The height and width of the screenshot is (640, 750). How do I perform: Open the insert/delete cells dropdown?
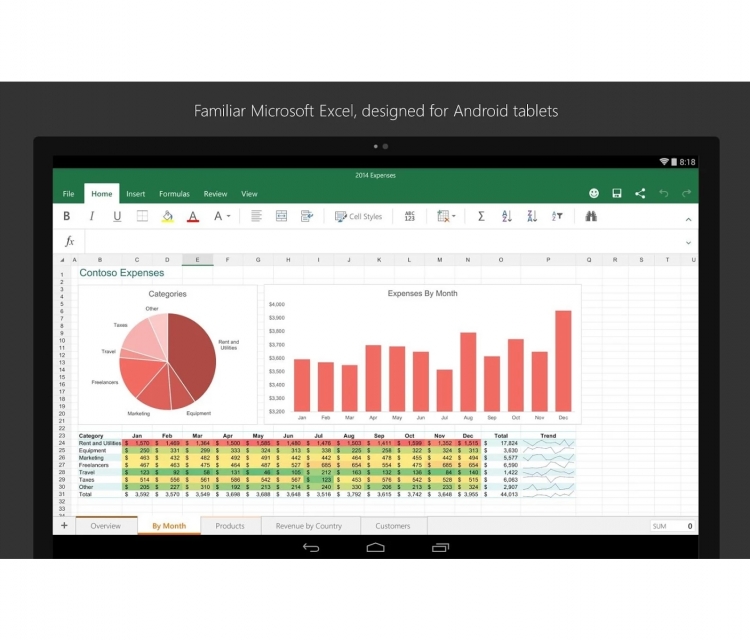coord(446,216)
